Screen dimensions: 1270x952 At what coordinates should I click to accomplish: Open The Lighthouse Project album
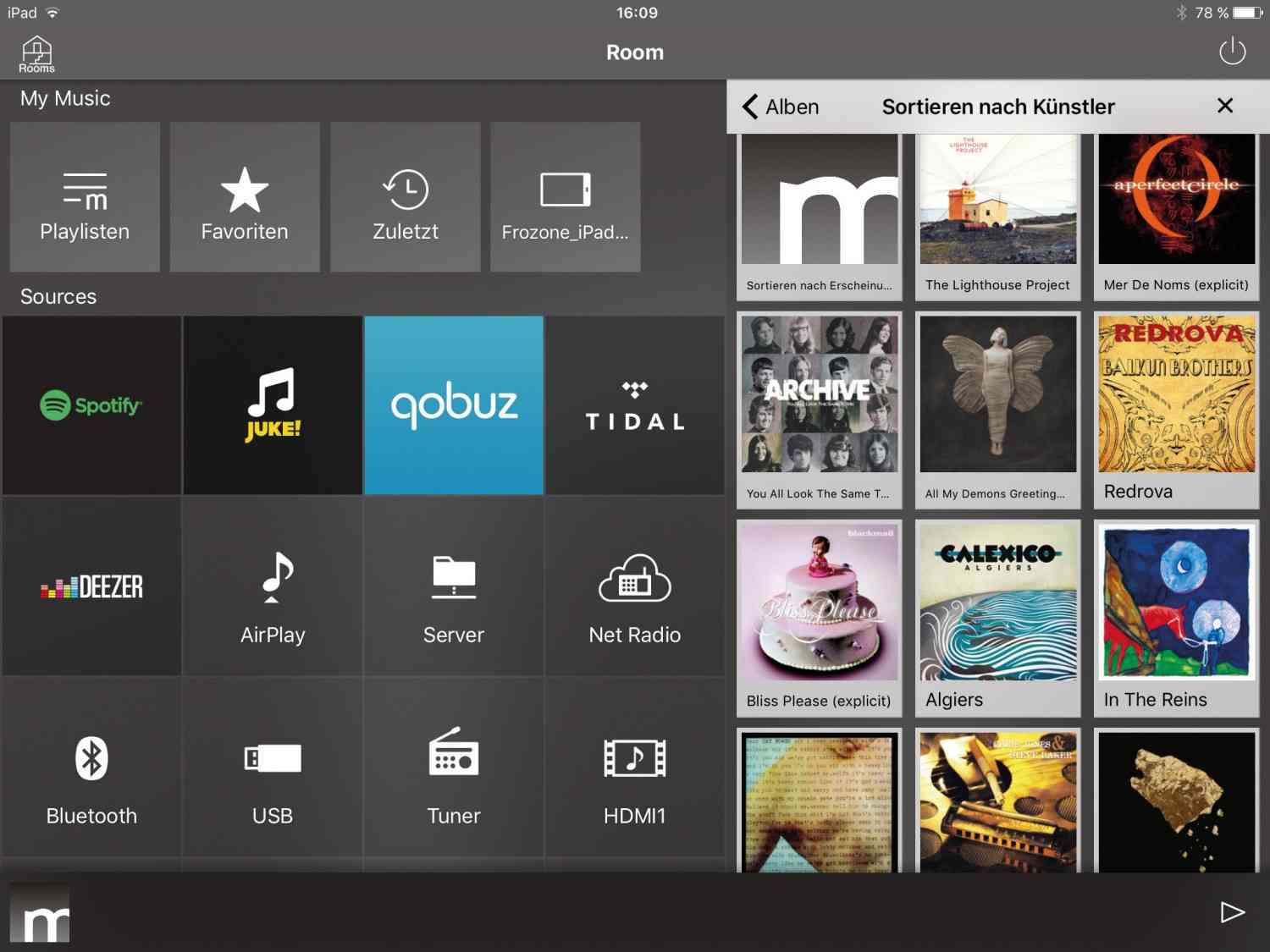click(x=998, y=217)
